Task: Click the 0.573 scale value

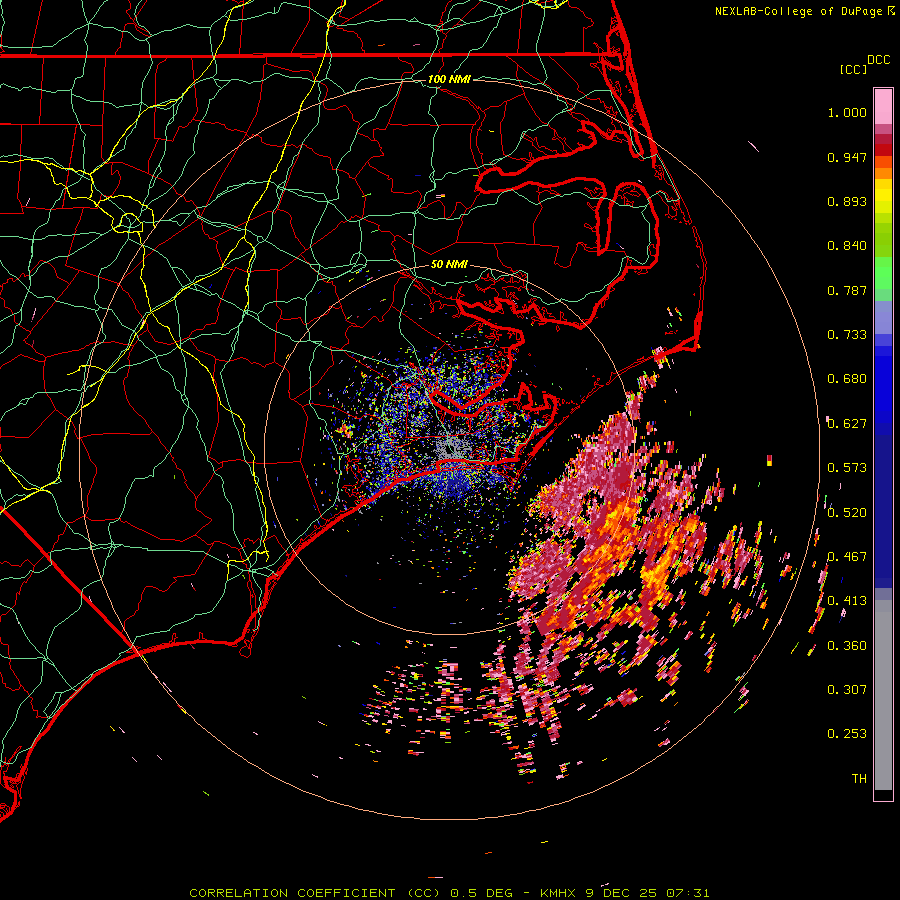Action: pyautogui.click(x=847, y=468)
